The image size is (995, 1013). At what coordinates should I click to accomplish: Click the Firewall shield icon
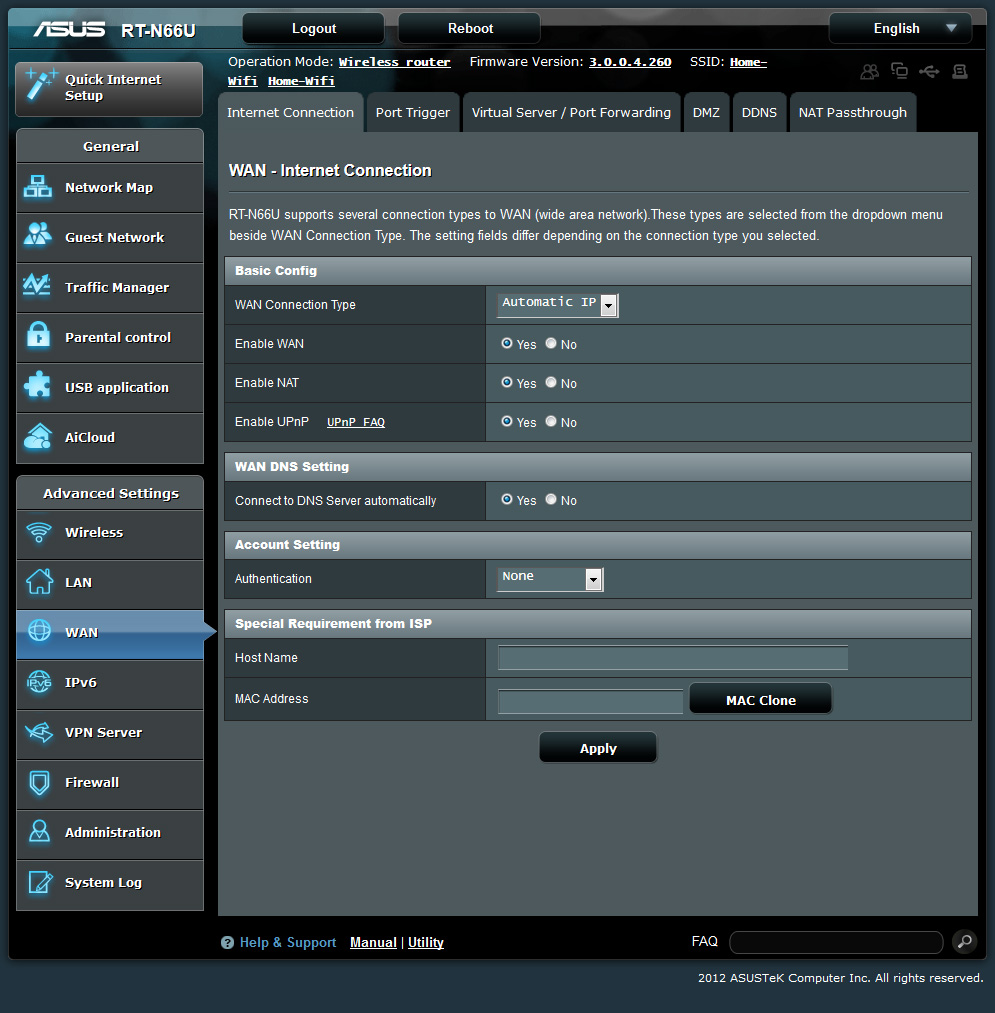point(39,782)
